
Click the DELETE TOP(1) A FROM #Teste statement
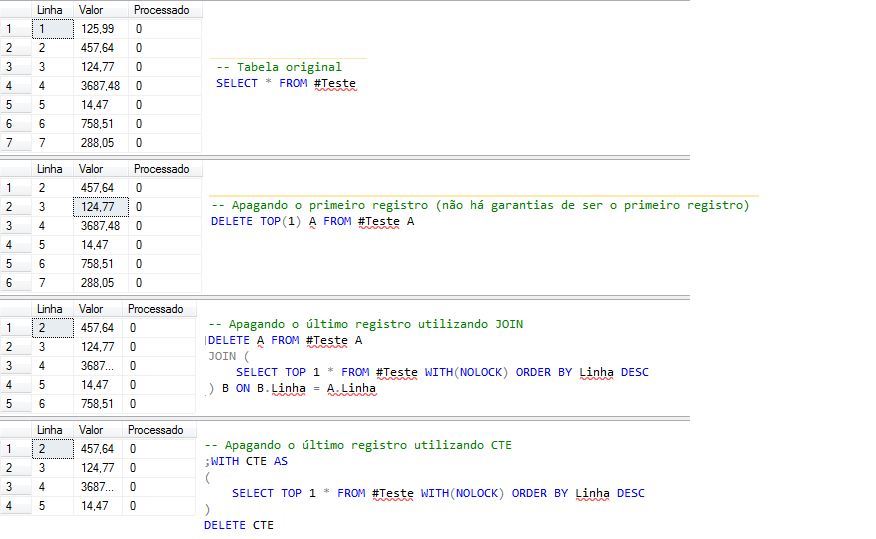tap(312, 221)
